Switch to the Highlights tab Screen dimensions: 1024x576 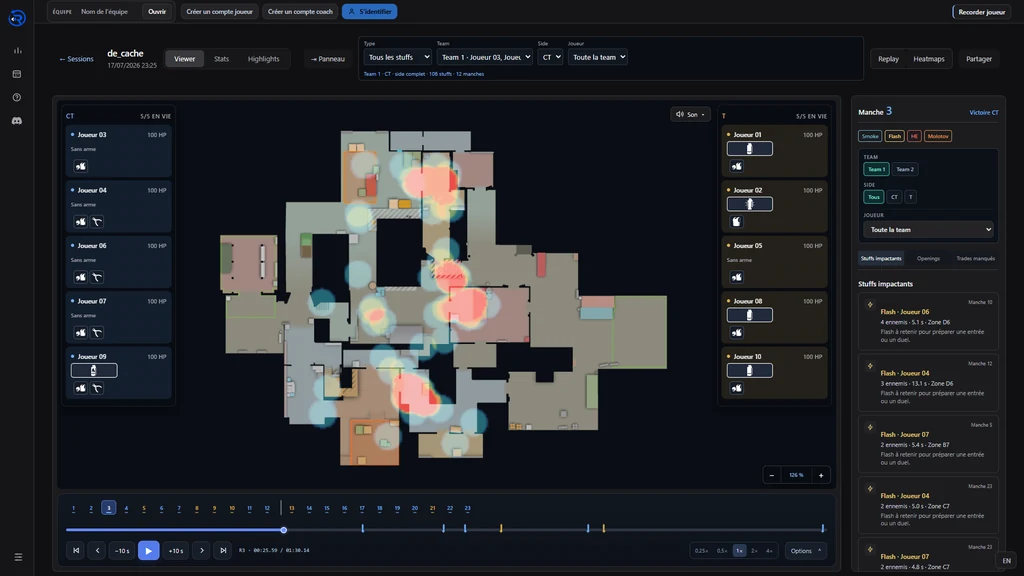(263, 59)
